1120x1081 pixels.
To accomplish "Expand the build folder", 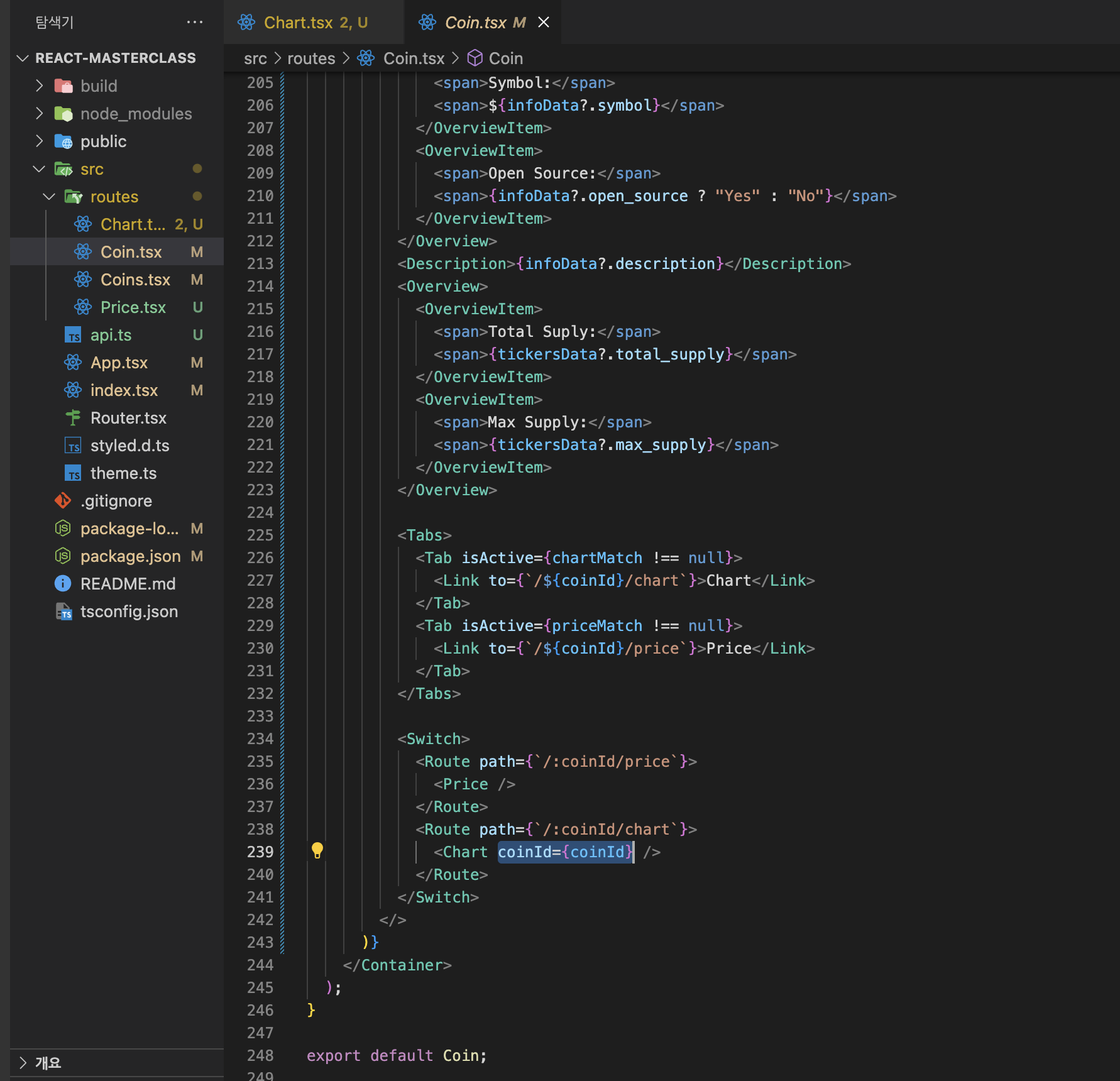I will (x=40, y=86).
